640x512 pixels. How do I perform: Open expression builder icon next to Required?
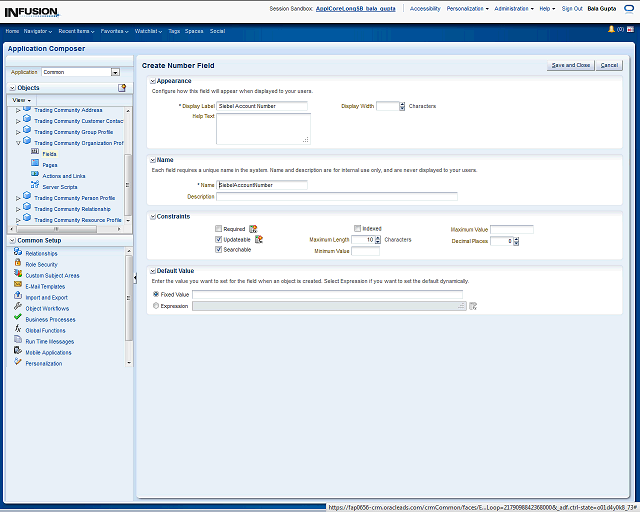click(x=253, y=229)
